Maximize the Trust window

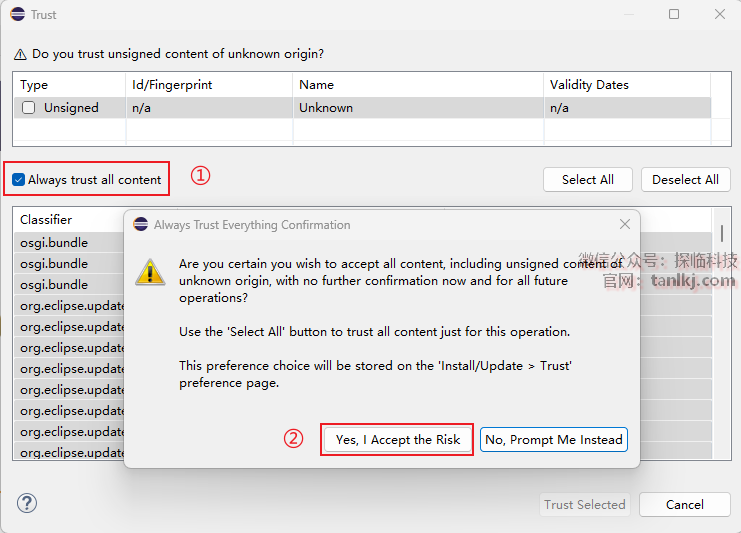[674, 15]
